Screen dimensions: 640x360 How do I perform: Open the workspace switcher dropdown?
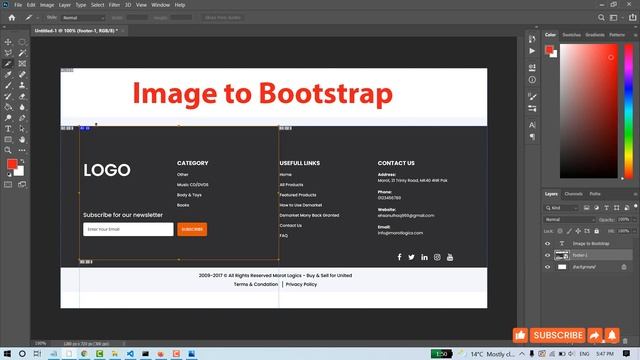tap(616, 18)
